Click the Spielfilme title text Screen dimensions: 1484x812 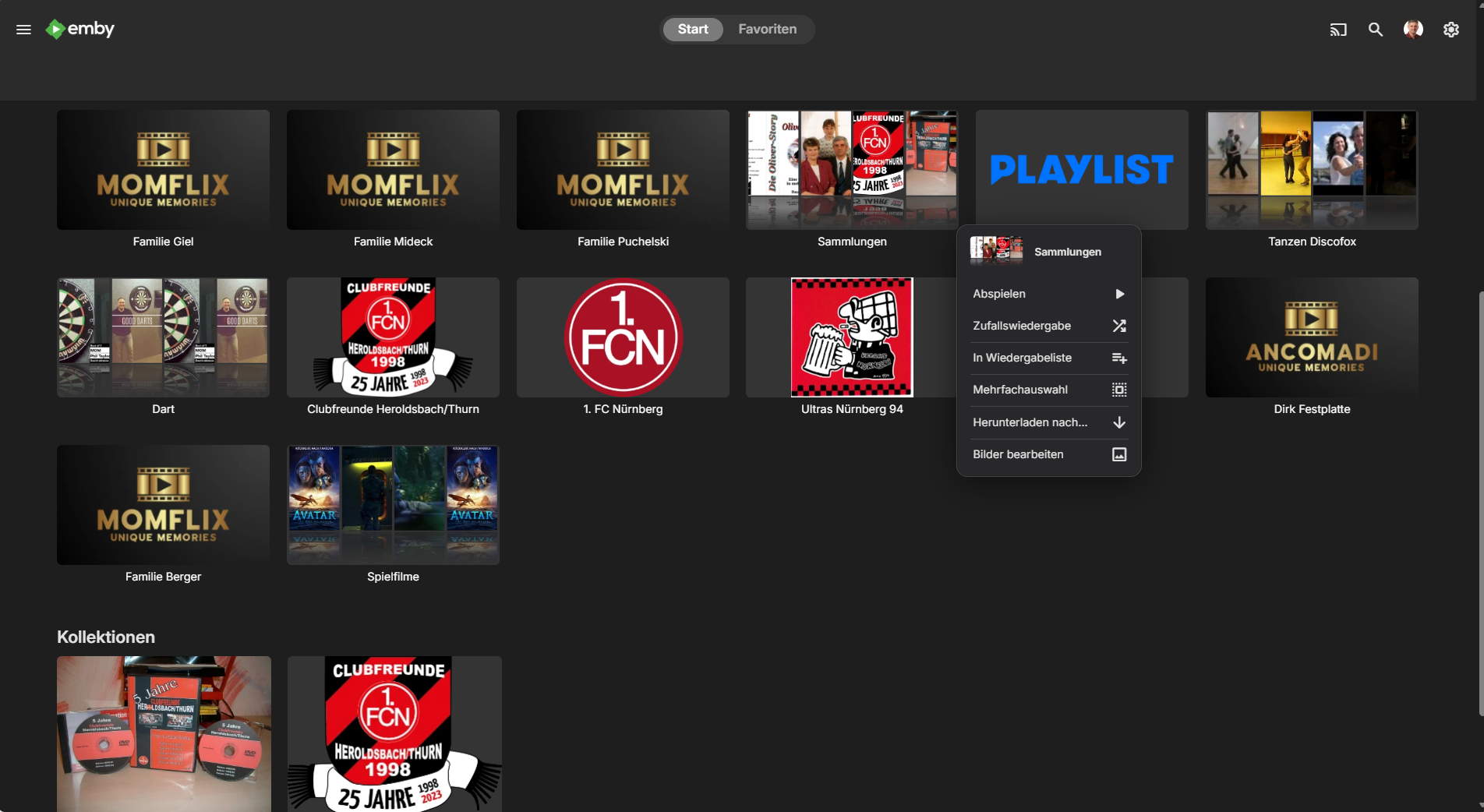tap(393, 577)
